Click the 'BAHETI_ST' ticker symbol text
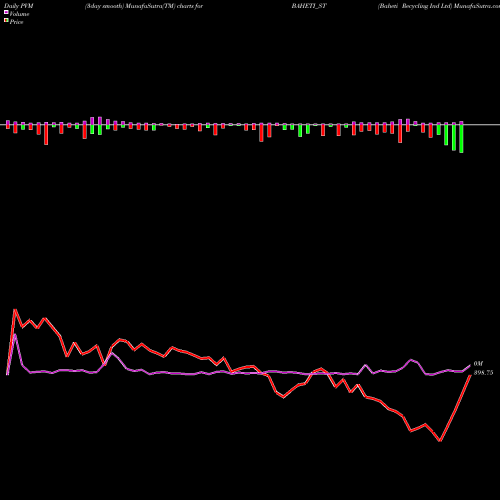Viewport: 500px width, 500px height. 309,6
